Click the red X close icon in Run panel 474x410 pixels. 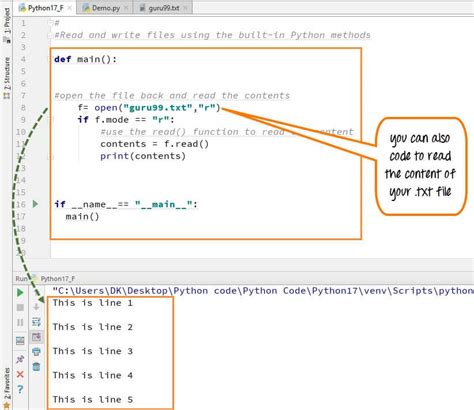click(20, 374)
